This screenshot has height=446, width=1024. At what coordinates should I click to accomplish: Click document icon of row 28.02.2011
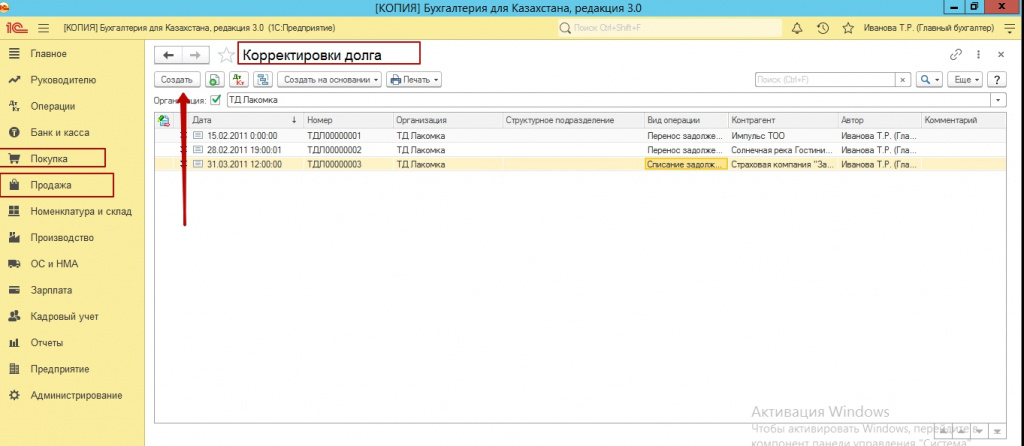199,150
